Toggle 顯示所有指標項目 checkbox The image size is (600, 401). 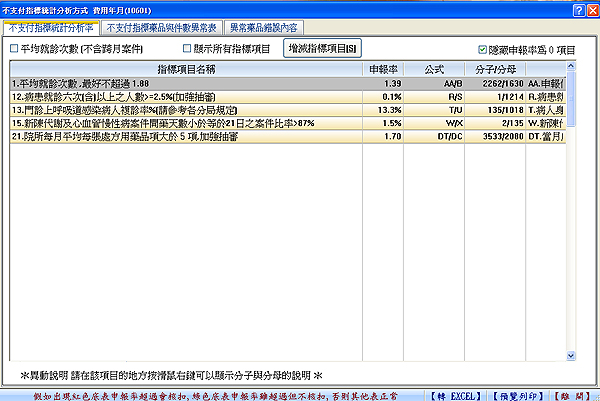tap(187, 48)
